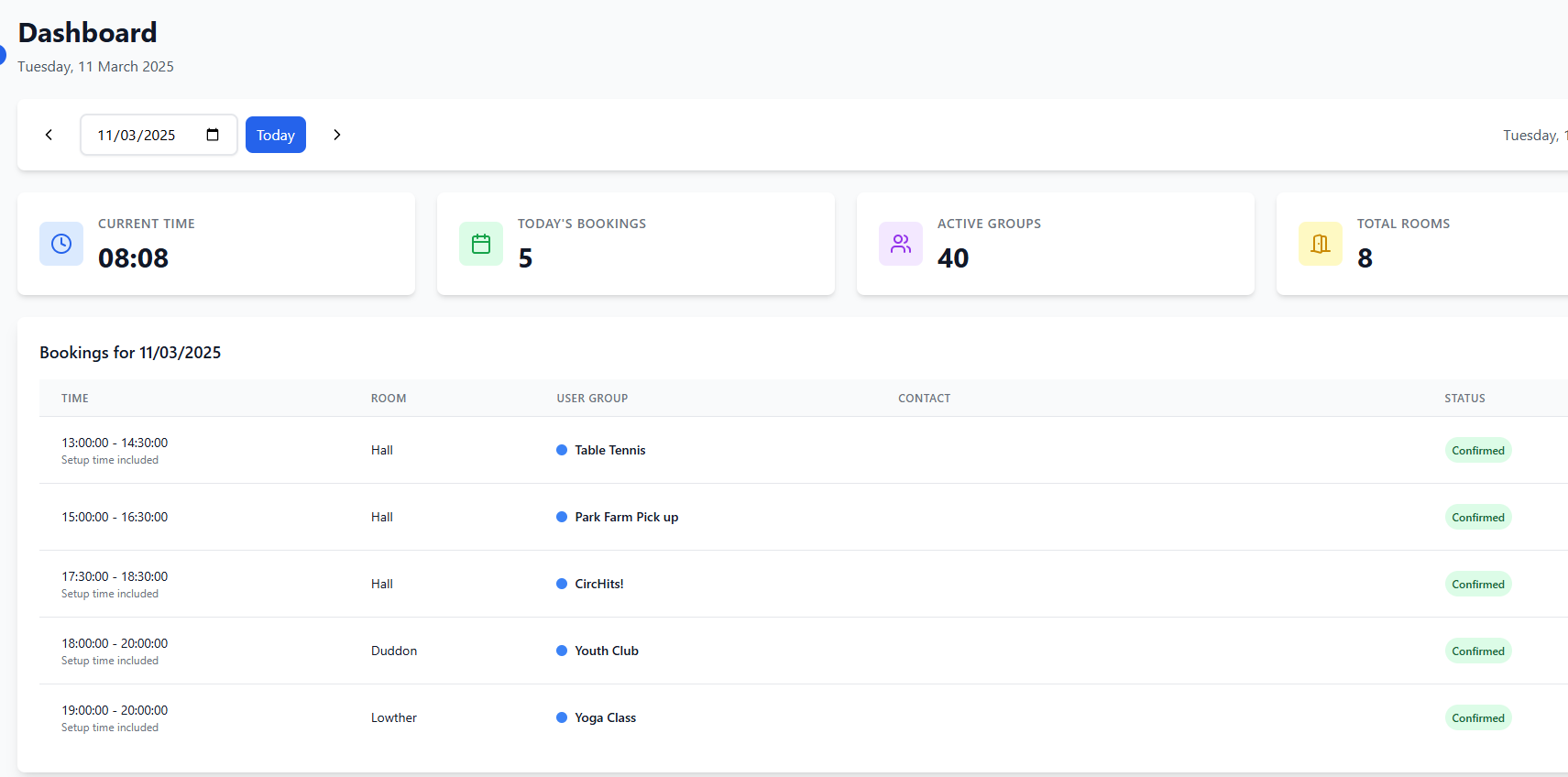Select the Park Farm Pick up group
This screenshot has height=777, width=1568.
(x=627, y=517)
